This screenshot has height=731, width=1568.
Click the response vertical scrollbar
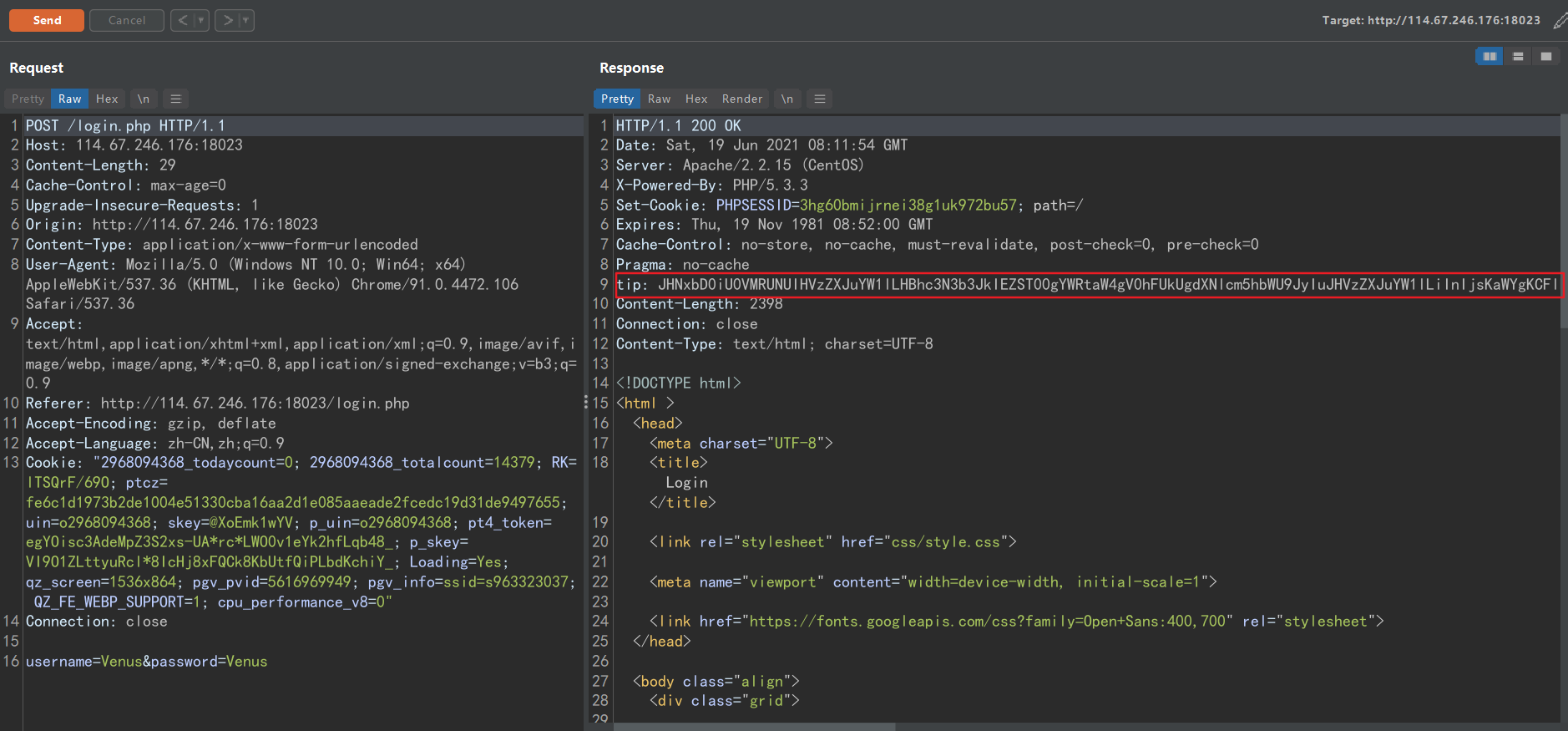coord(1564,221)
